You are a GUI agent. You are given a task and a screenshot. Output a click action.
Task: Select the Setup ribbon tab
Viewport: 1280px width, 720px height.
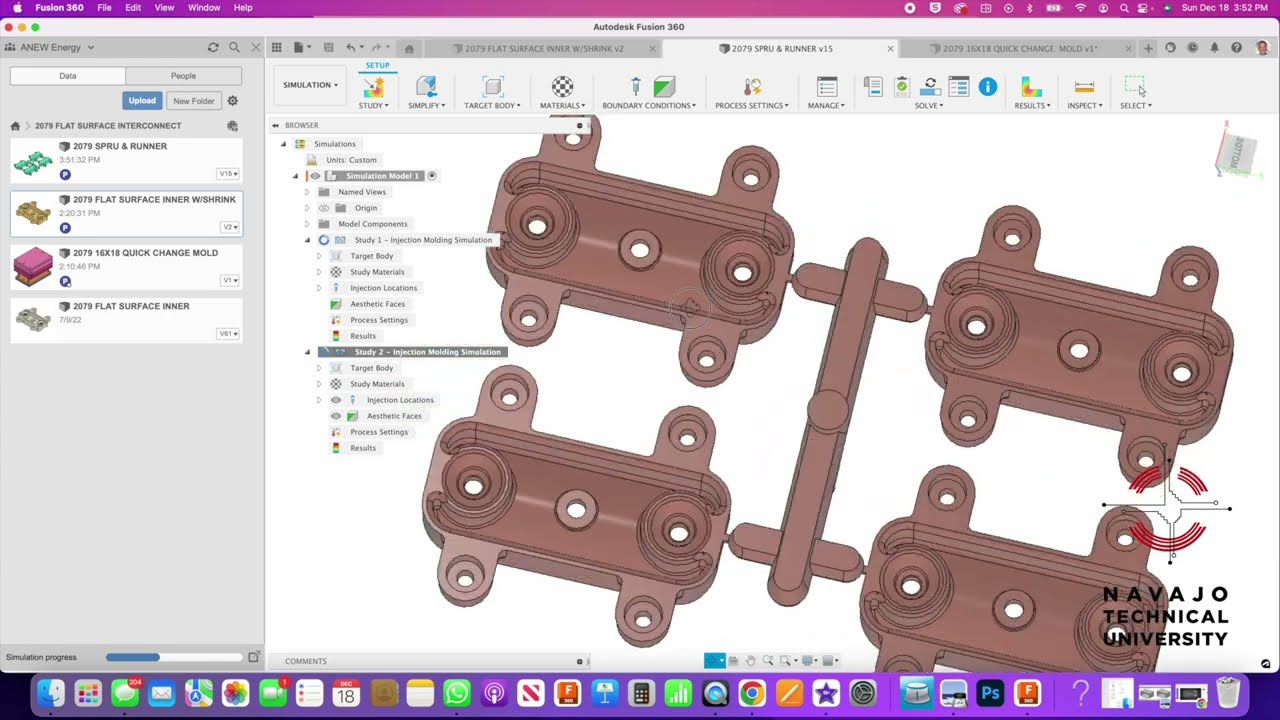coord(377,65)
